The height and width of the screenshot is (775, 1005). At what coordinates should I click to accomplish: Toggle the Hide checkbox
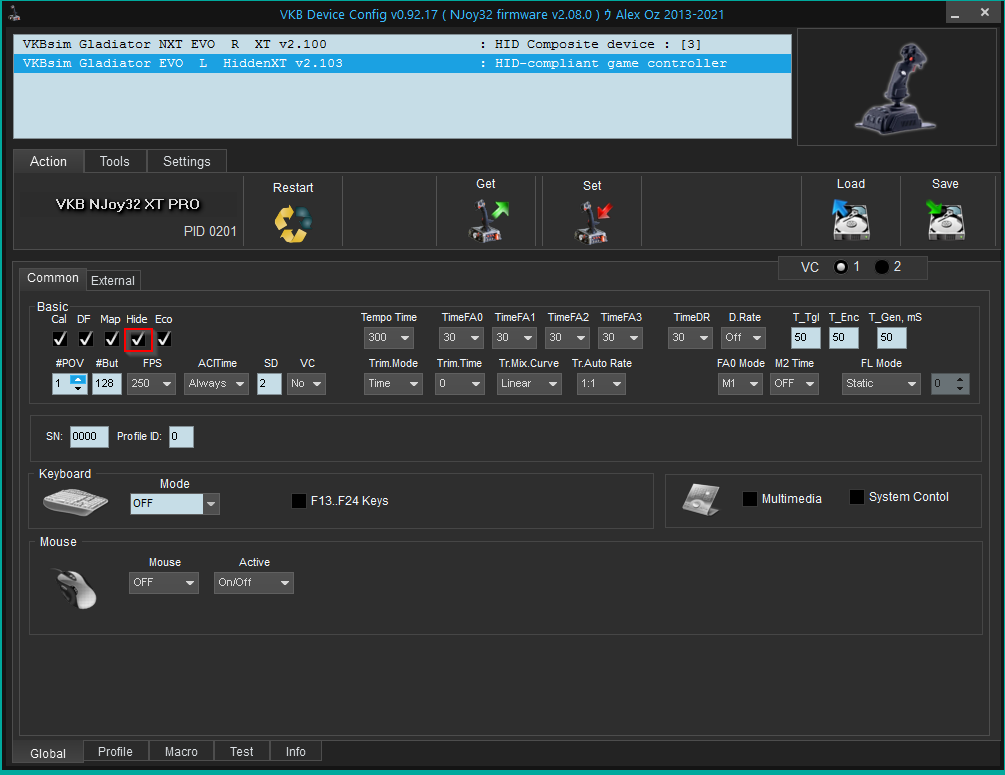[138, 339]
